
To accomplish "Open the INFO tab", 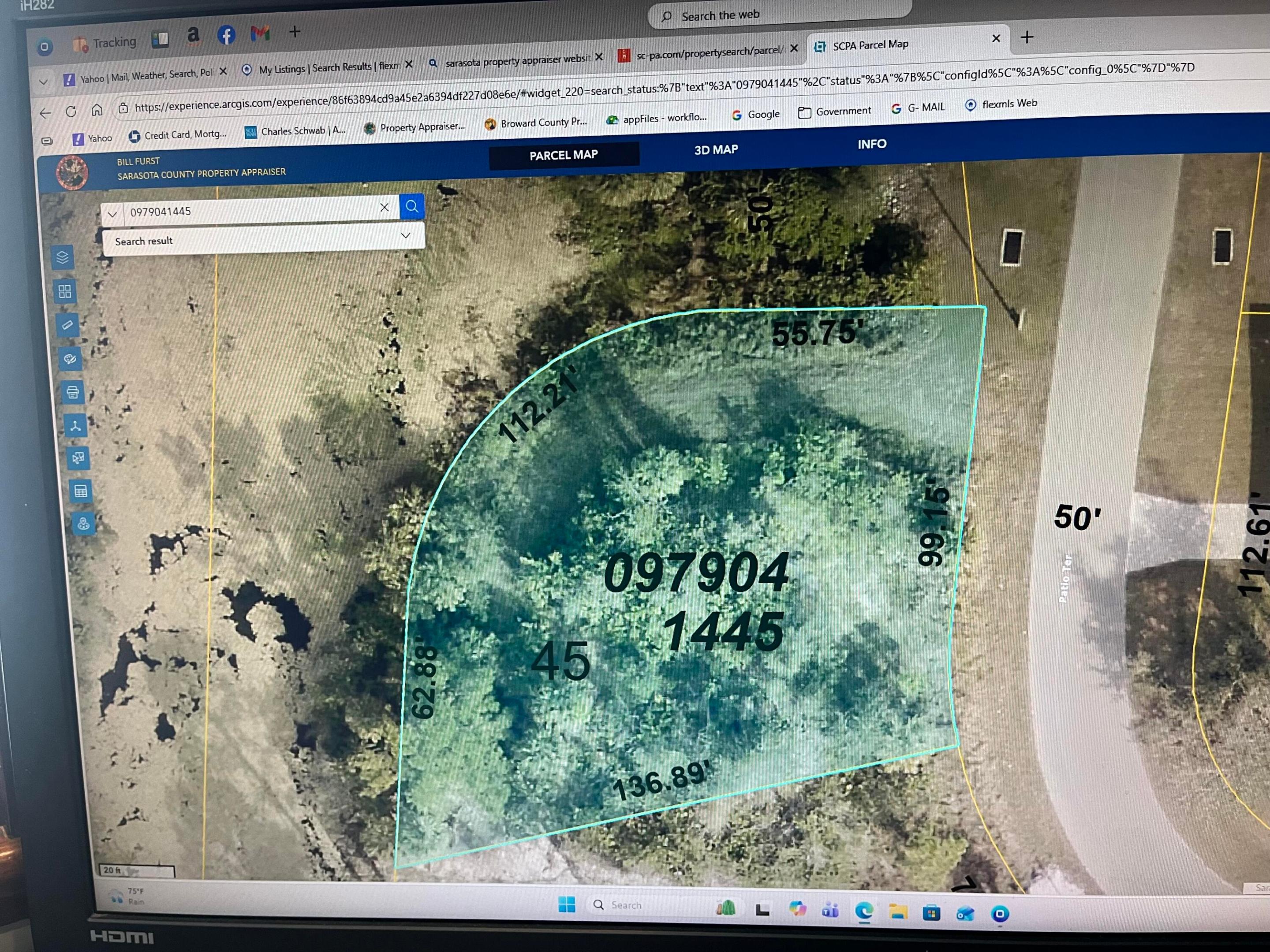I will tap(871, 144).
